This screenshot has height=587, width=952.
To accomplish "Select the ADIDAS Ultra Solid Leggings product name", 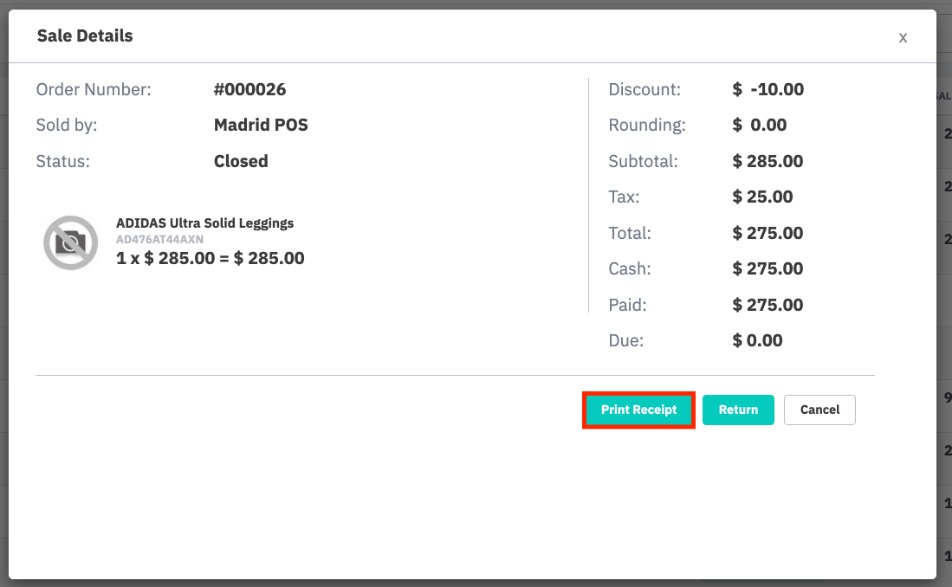I will [x=205, y=223].
